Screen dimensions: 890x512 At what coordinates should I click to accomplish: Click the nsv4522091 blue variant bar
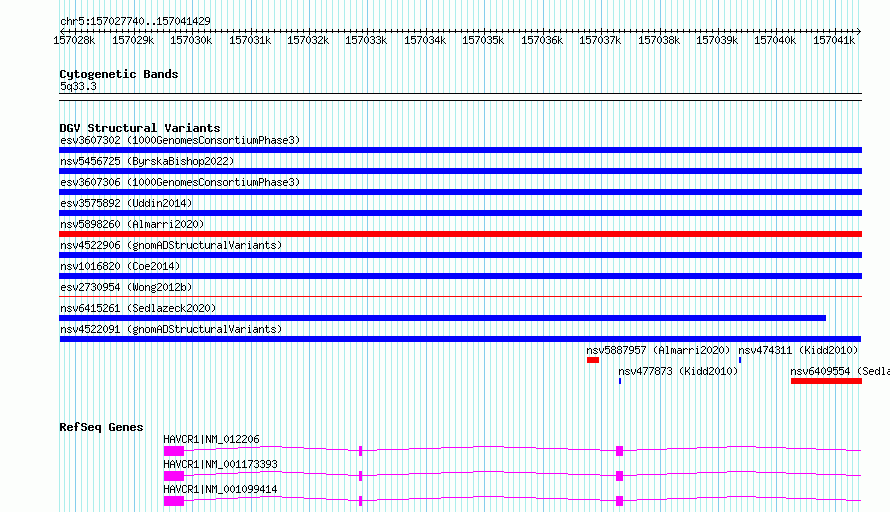[x=460, y=339]
